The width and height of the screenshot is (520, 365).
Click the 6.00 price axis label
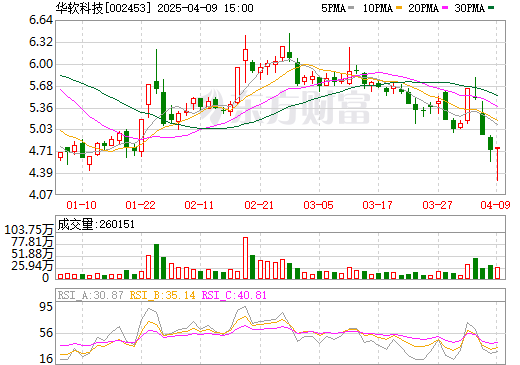point(41,64)
